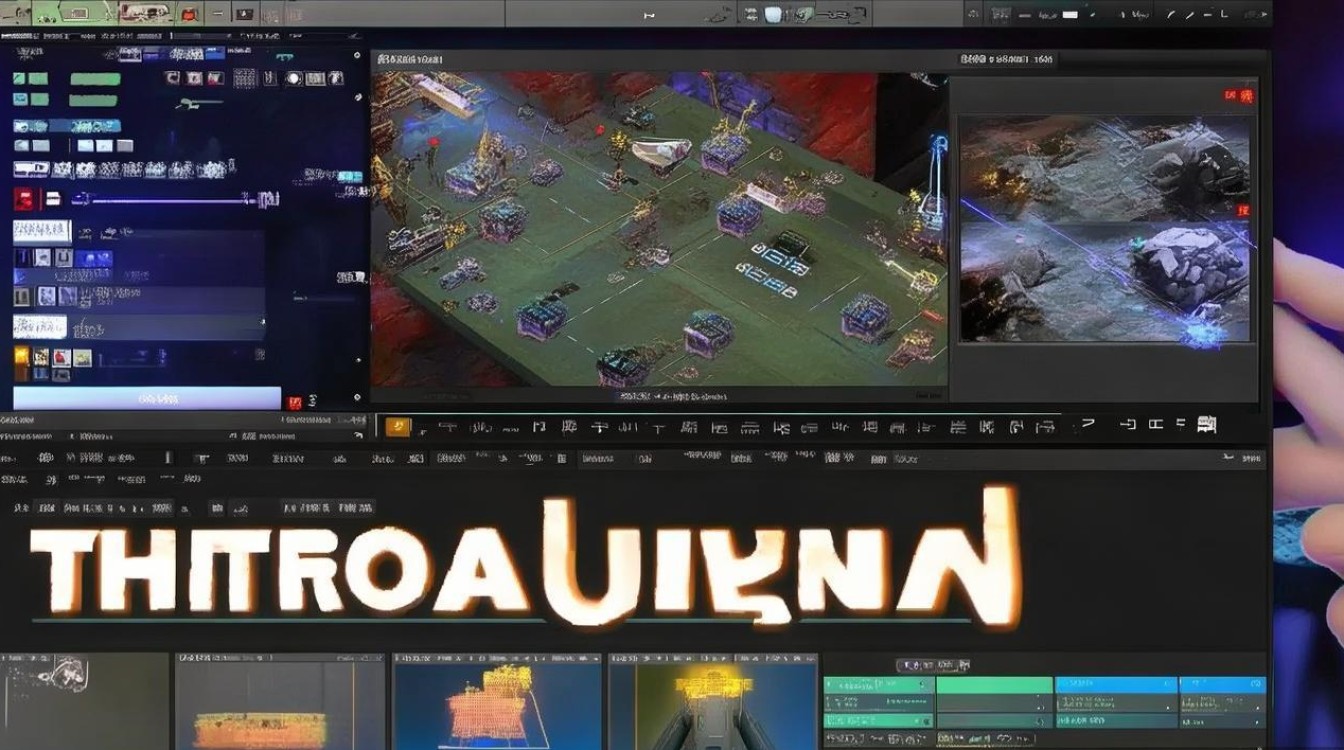The width and height of the screenshot is (1344, 750).
Task: Click the red square icon beside the purple slider
Action: click(x=25, y=199)
